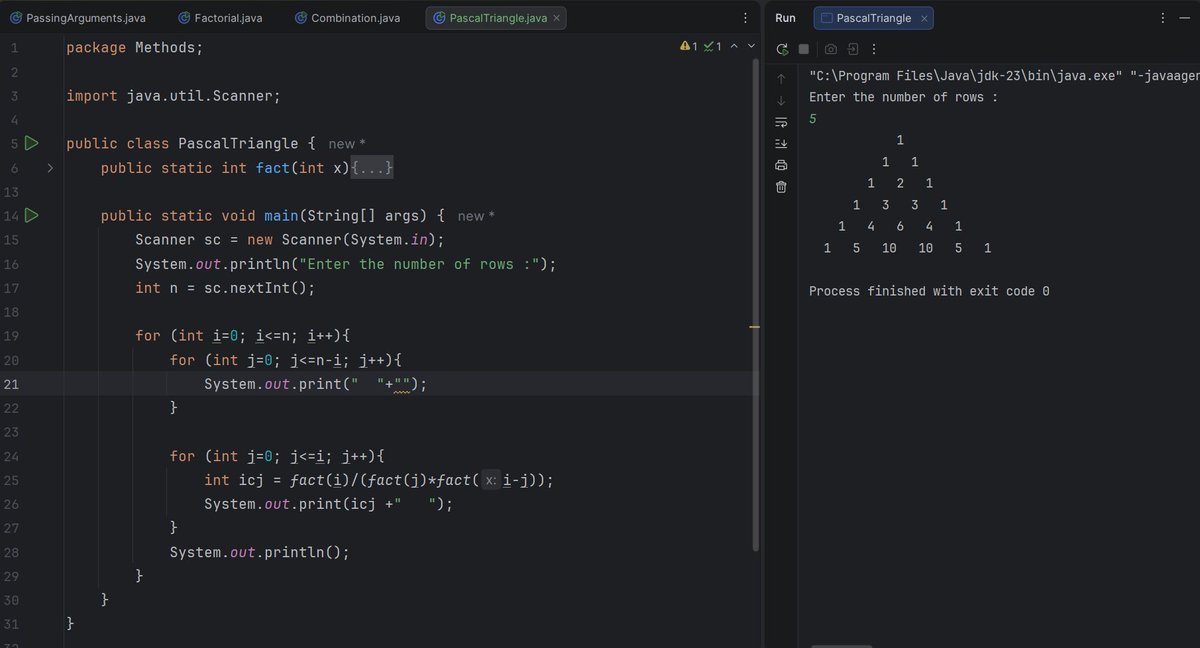Click the print console output icon
This screenshot has height=648, width=1200.
pos(782,165)
